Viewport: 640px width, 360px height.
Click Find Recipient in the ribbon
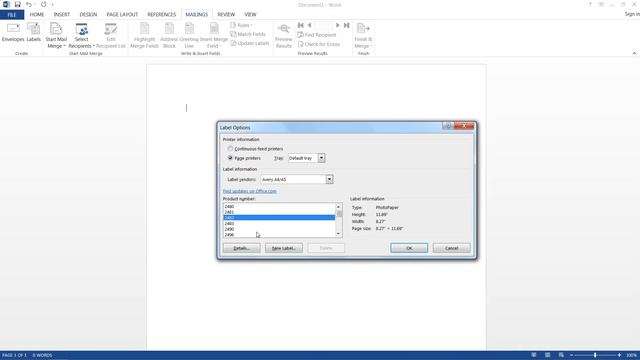click(317, 35)
